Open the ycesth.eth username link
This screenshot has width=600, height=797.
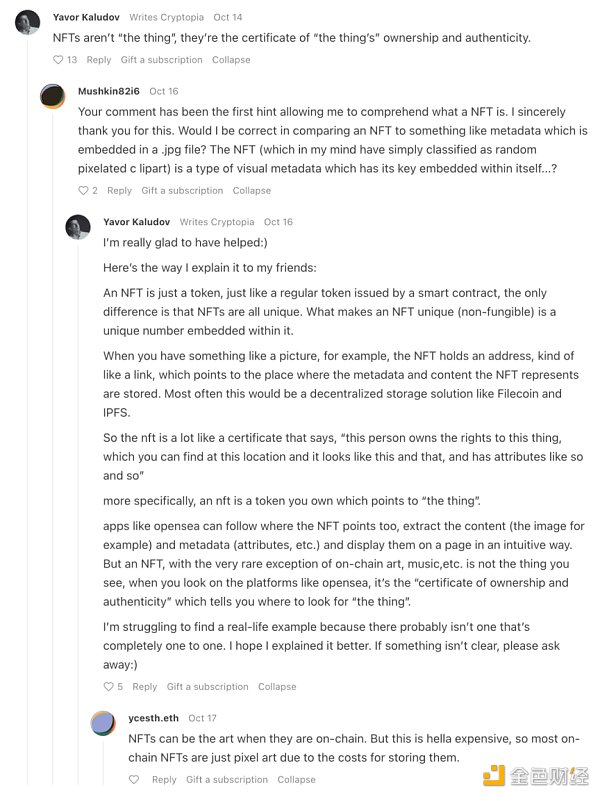pyautogui.click(x=153, y=718)
